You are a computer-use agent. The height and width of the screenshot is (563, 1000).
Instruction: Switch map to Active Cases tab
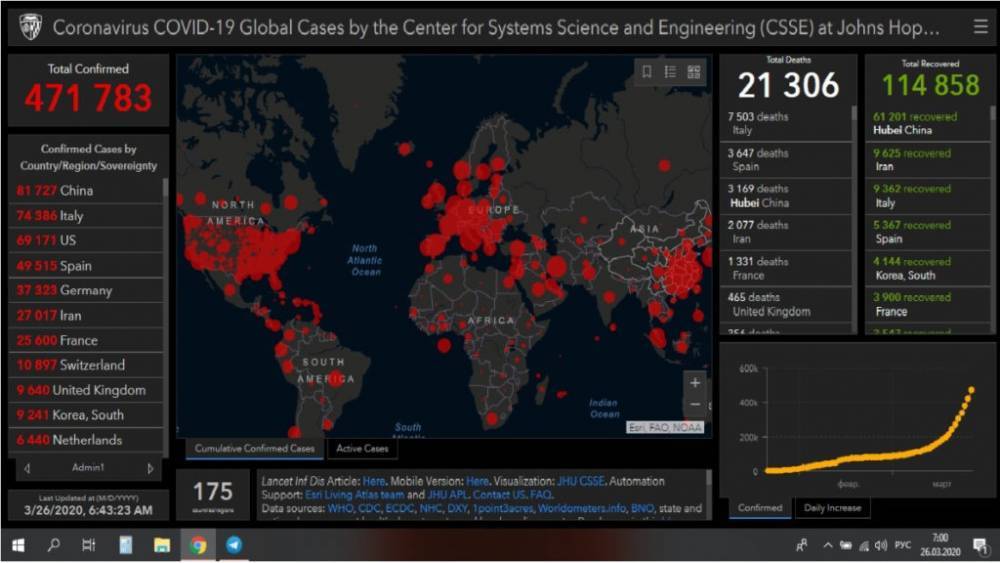click(362, 449)
